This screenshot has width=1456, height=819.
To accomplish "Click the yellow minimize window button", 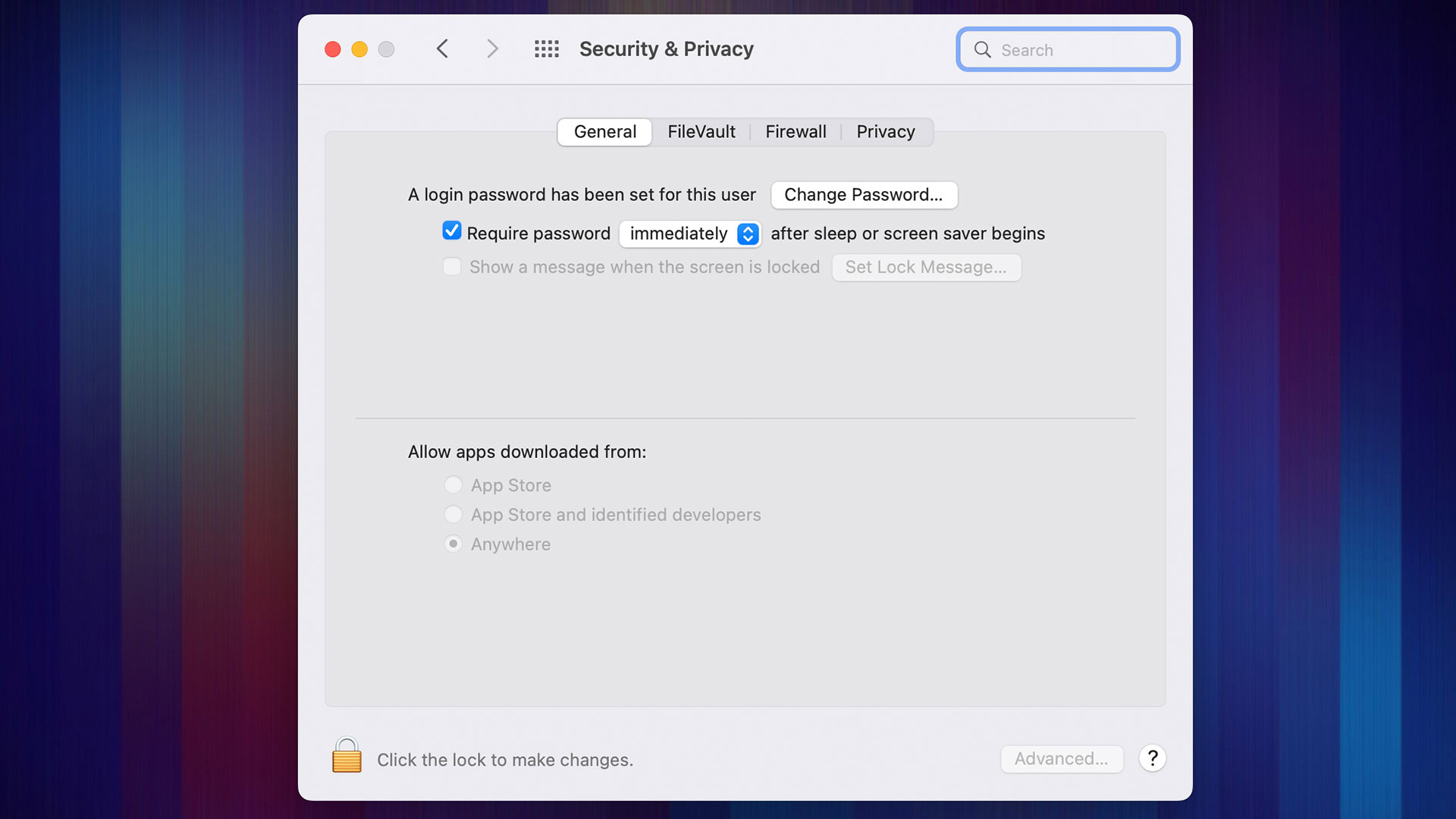I will [359, 49].
